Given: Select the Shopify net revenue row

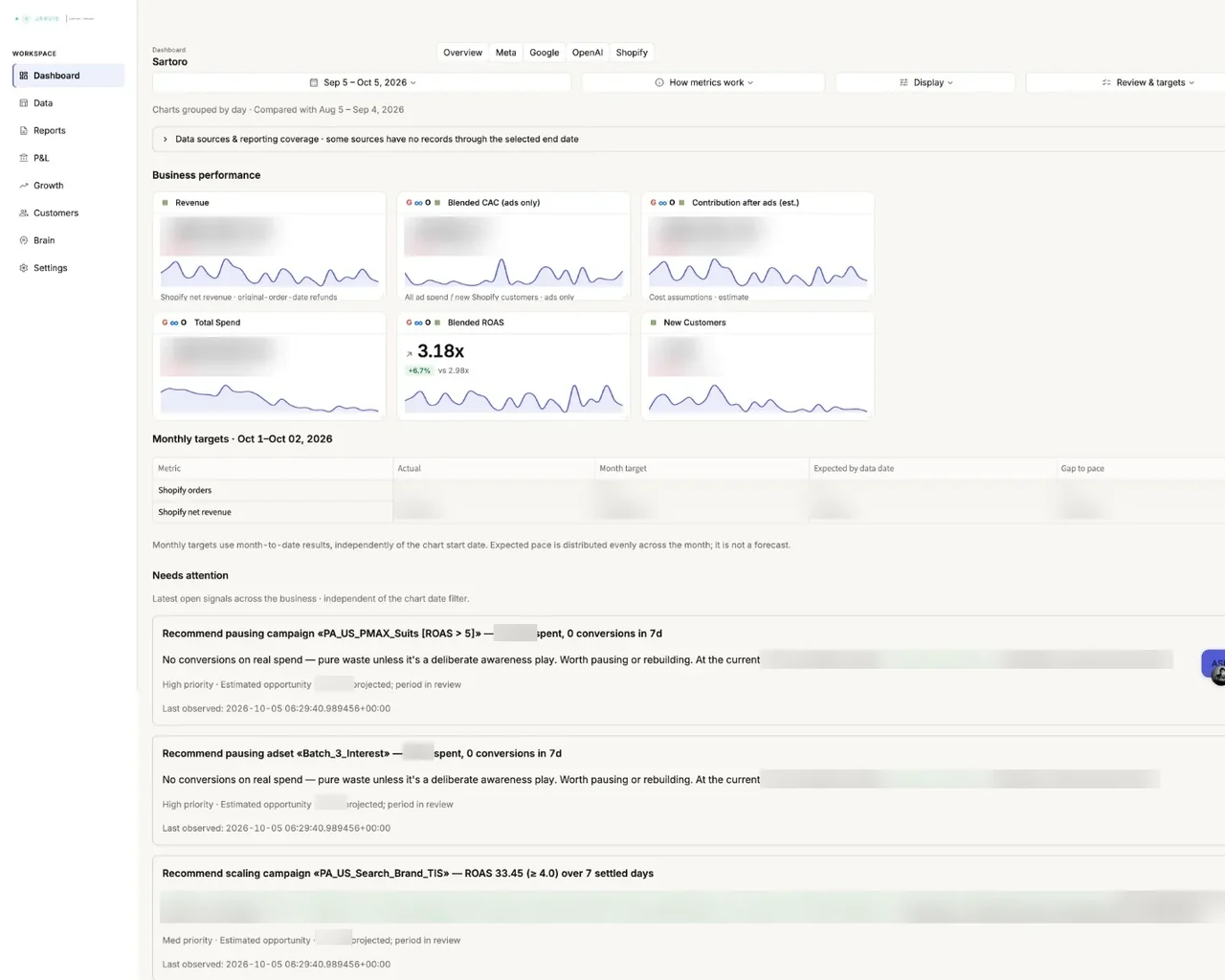Looking at the screenshot, I should pyautogui.click(x=688, y=512).
